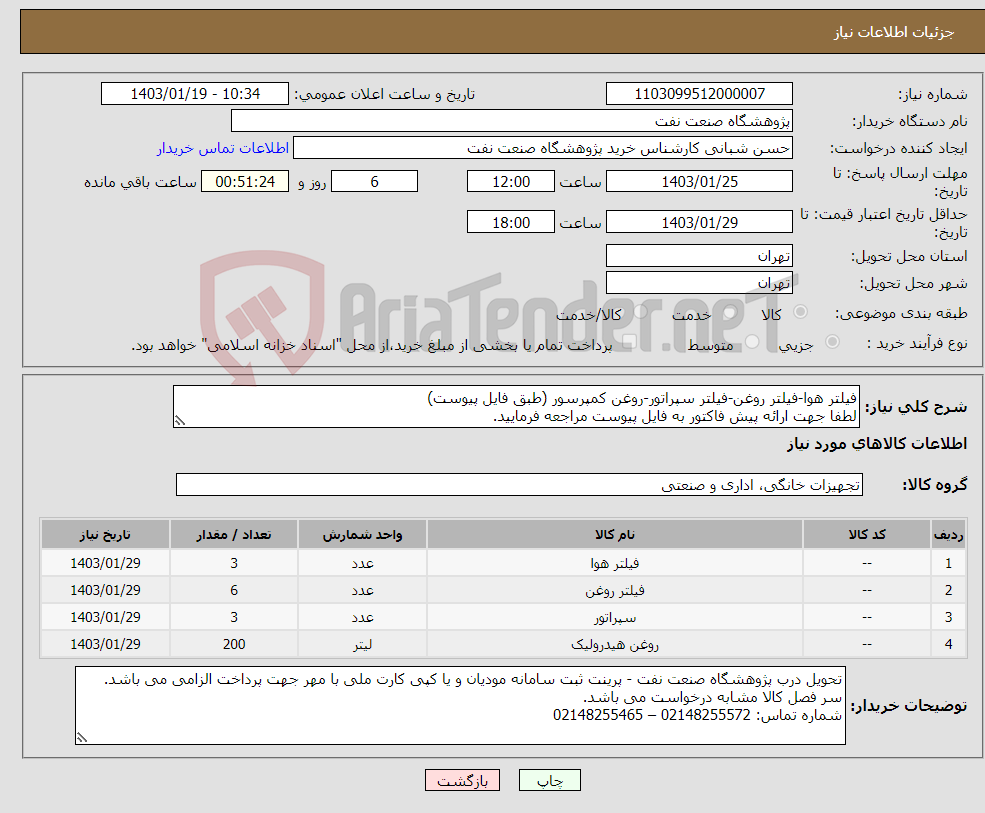Click the days remaining field showing 6
Image resolution: width=985 pixels, height=813 pixels.
point(374,182)
